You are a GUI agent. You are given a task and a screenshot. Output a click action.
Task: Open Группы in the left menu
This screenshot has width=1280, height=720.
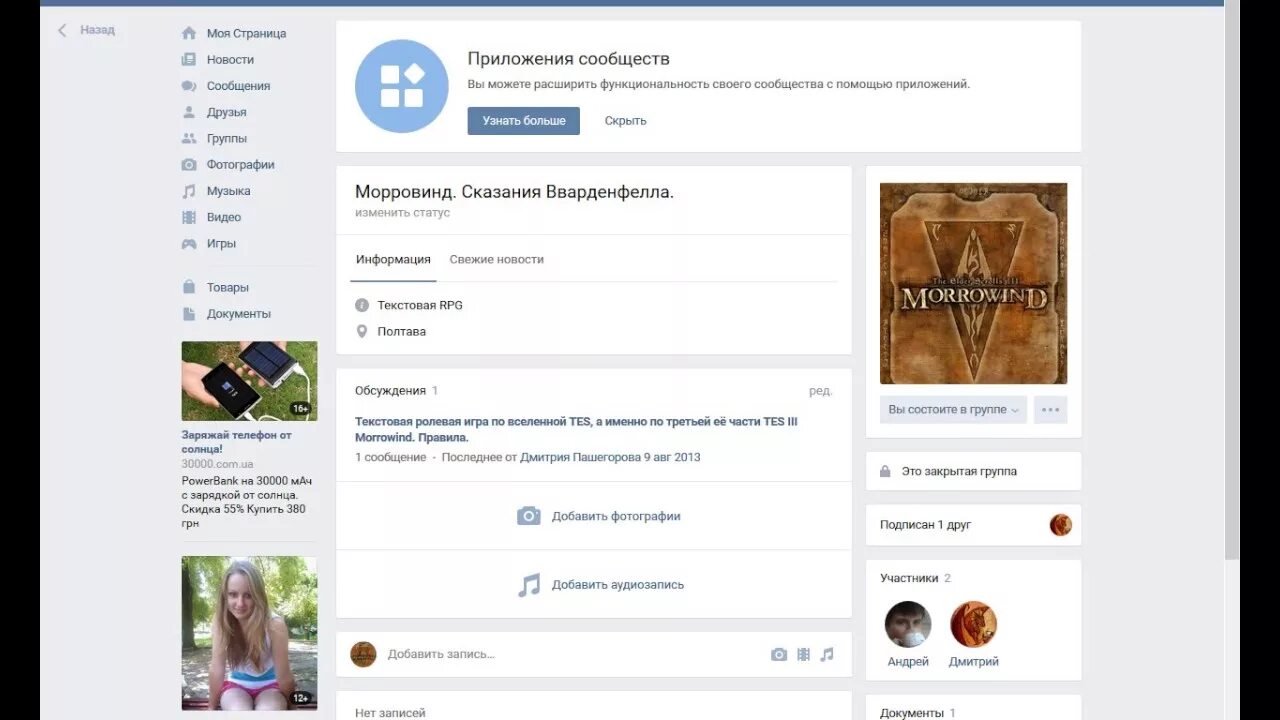point(227,138)
